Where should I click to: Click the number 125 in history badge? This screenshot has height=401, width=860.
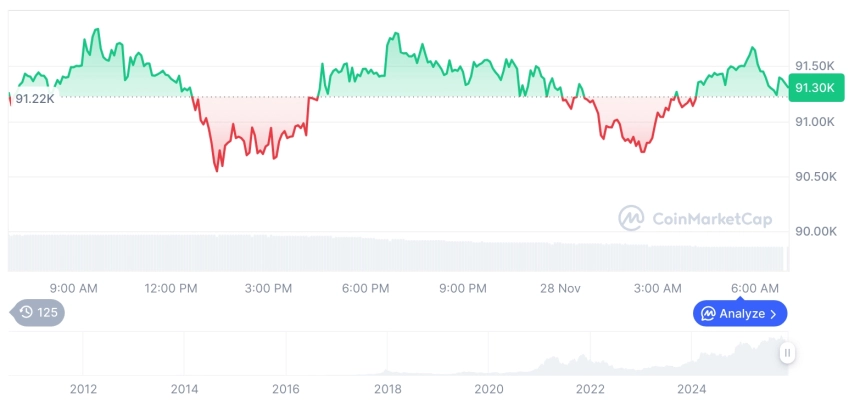(48, 313)
